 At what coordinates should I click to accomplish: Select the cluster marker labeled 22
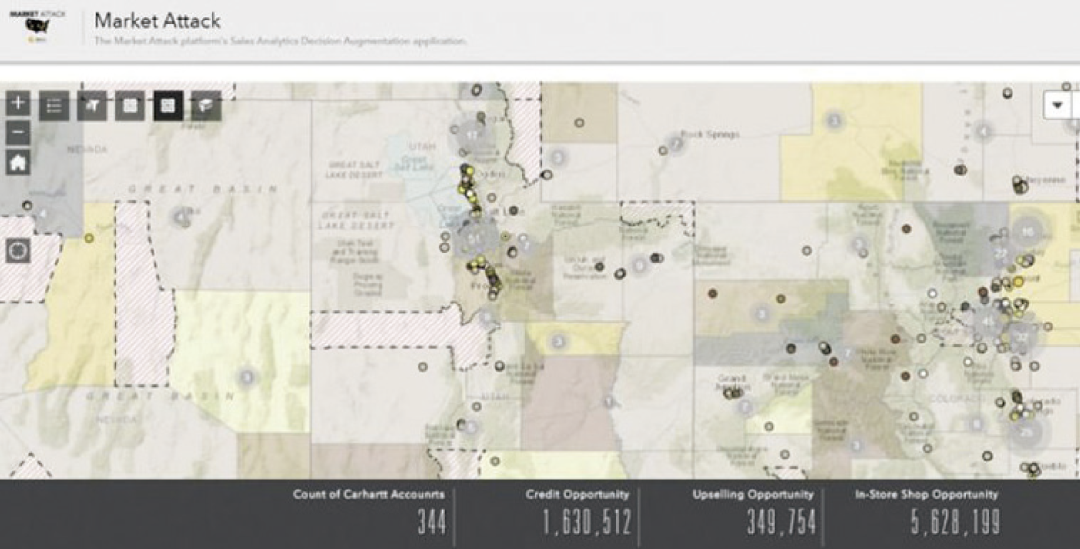[1001, 253]
